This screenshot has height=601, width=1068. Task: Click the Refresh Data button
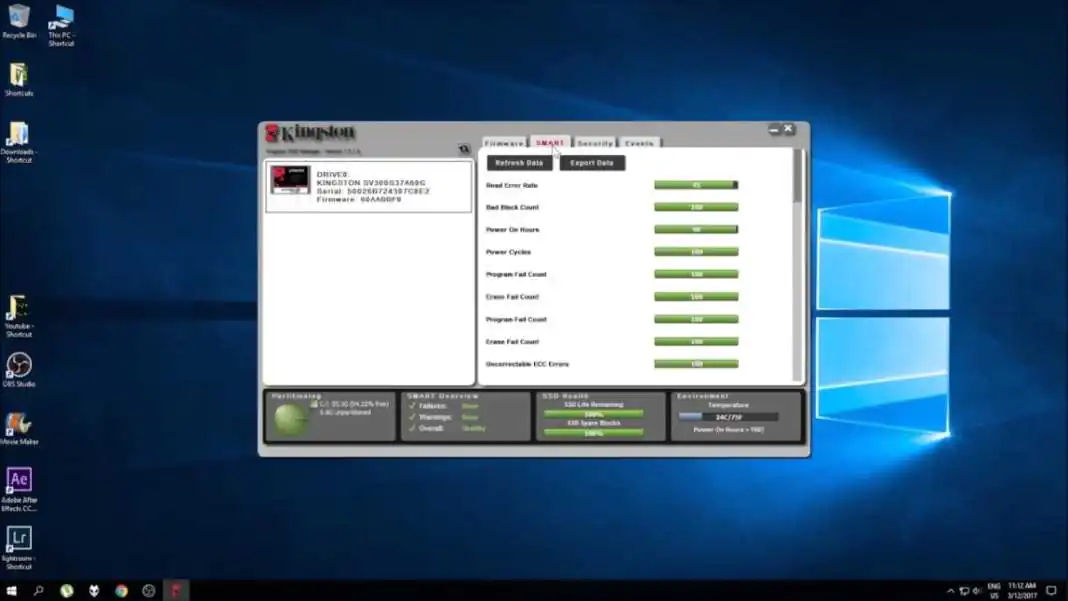519,163
